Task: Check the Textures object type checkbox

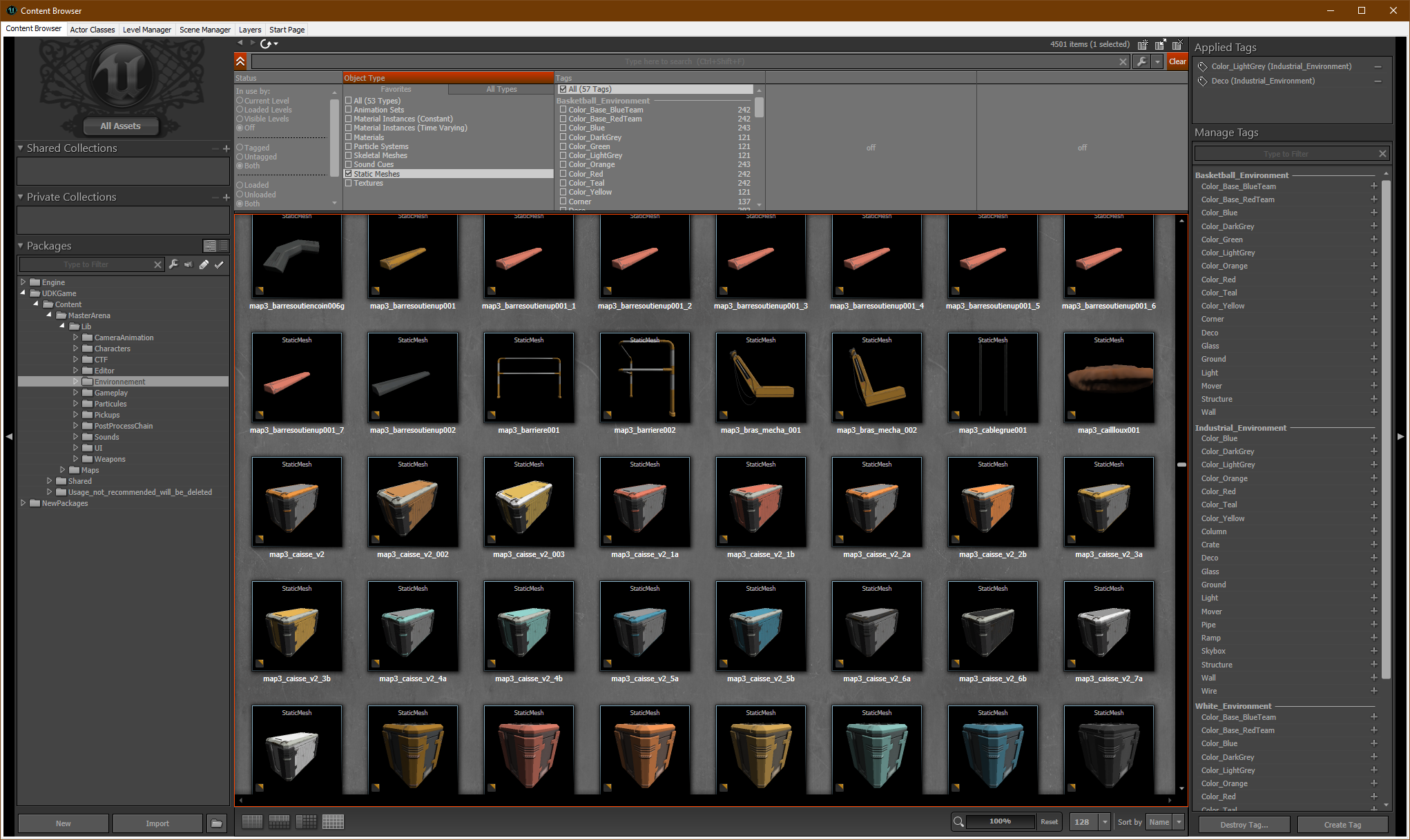Action: click(349, 183)
